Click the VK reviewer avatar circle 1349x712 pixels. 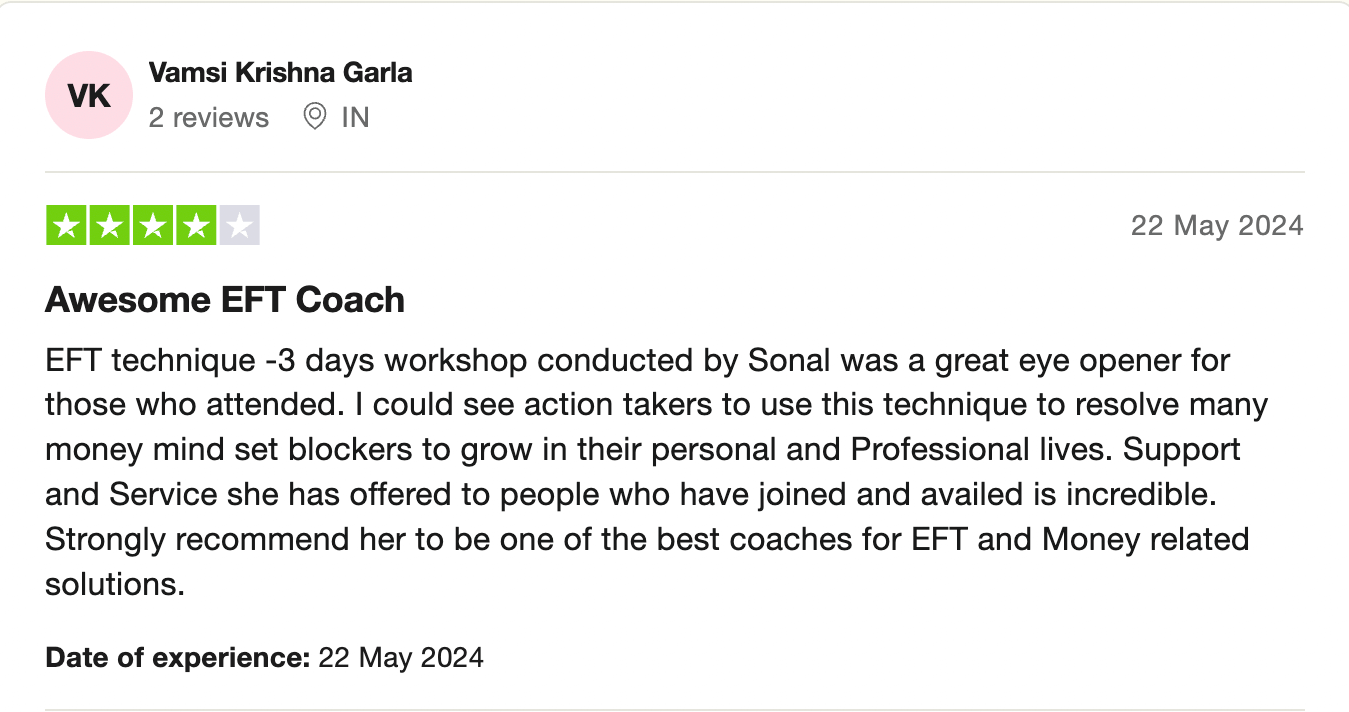pyautogui.click(x=88, y=95)
